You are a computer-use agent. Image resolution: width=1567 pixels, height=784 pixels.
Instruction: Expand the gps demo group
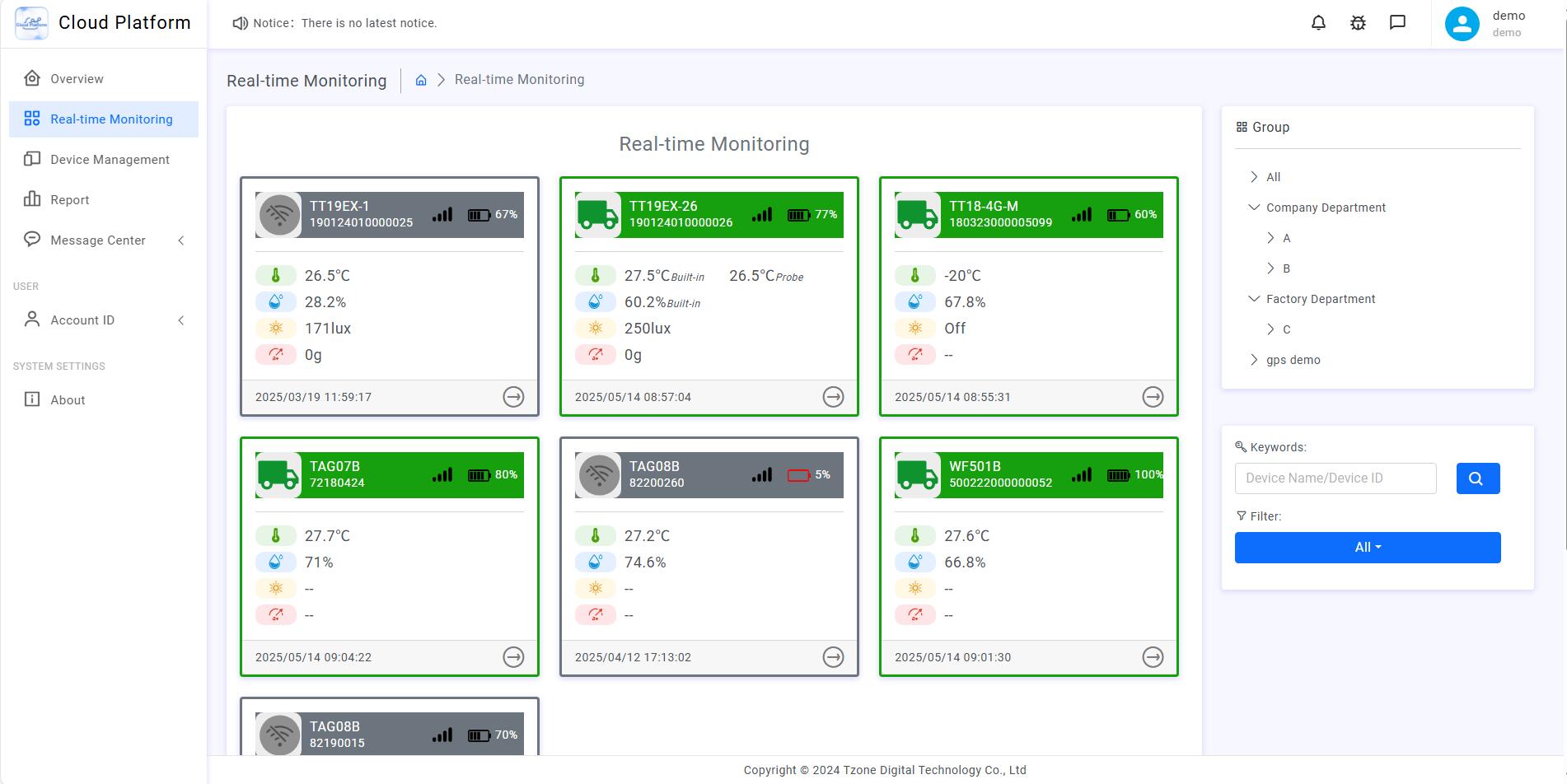point(1254,360)
